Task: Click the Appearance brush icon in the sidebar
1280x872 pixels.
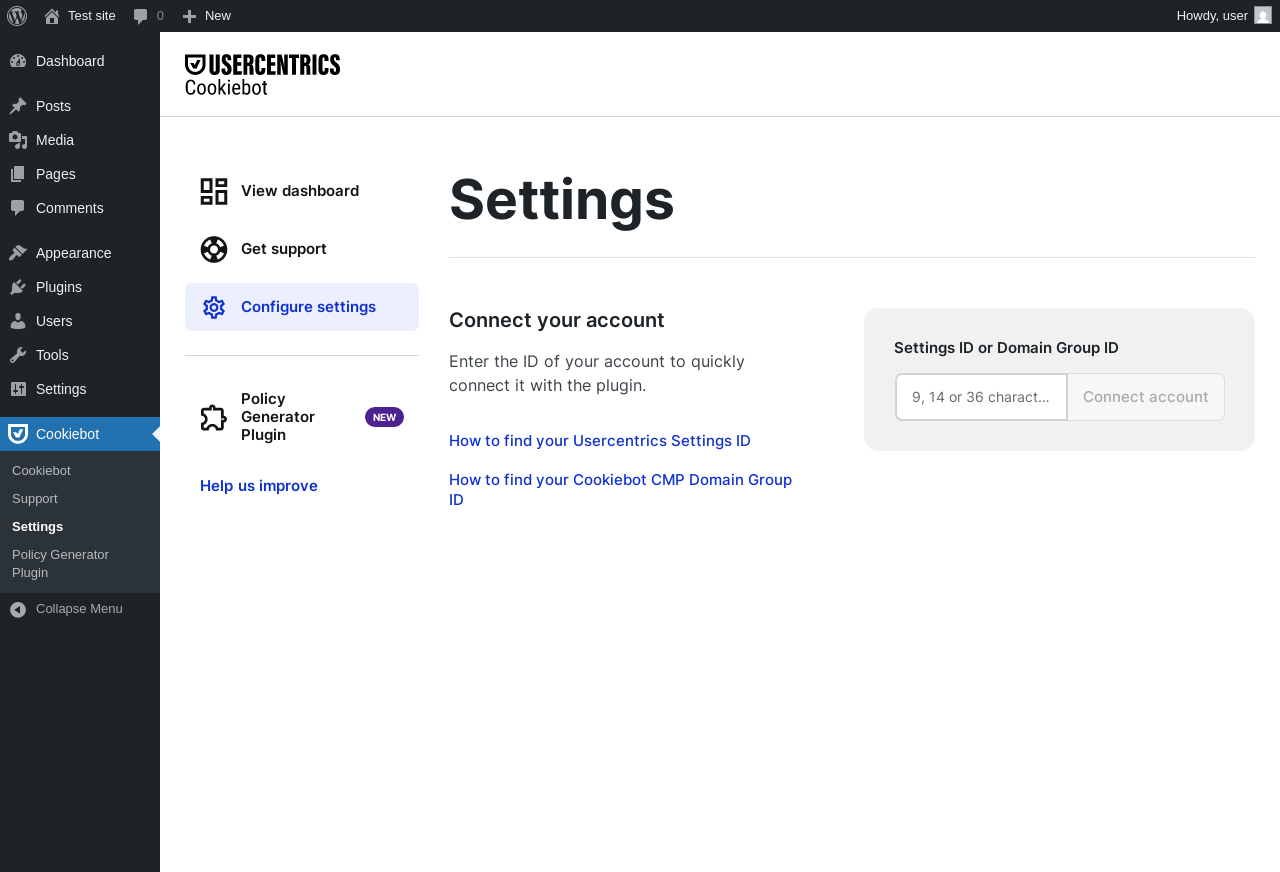Action: pyautogui.click(x=18, y=253)
